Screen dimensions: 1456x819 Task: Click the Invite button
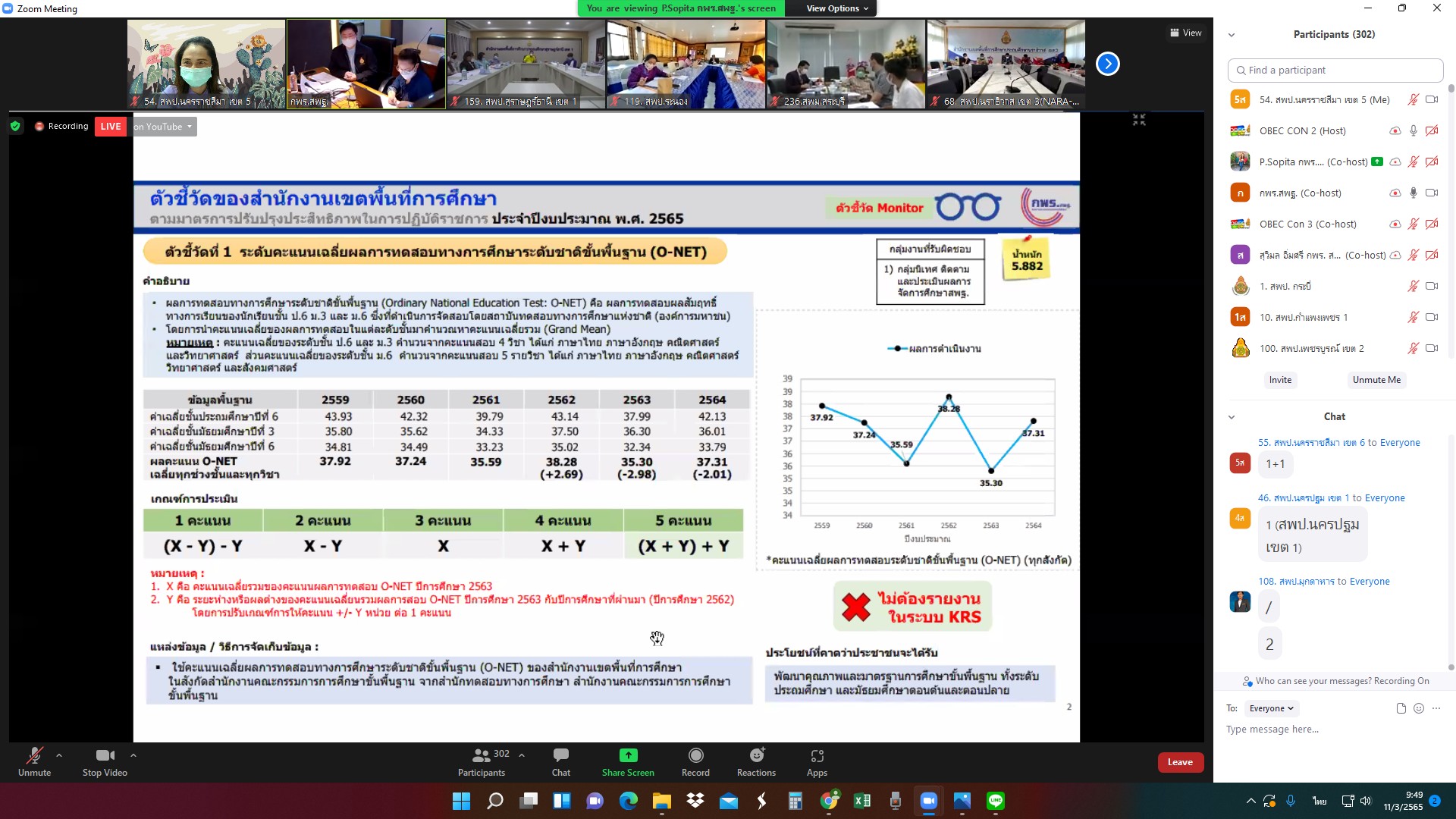point(1280,380)
